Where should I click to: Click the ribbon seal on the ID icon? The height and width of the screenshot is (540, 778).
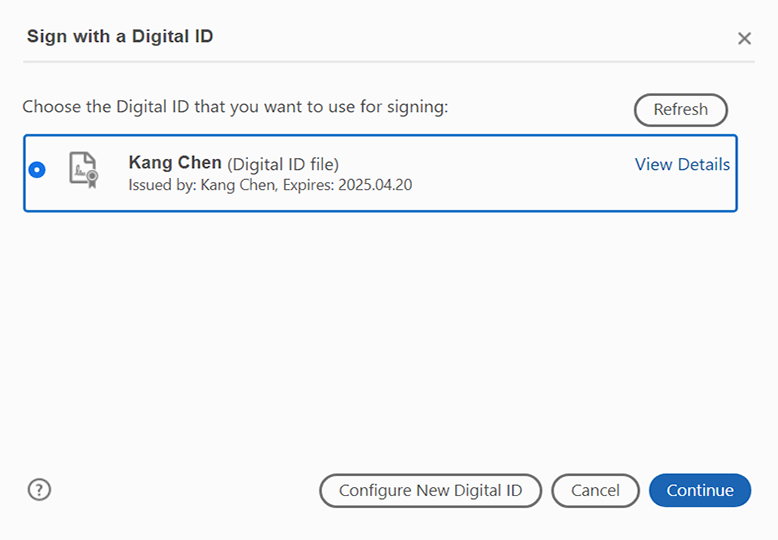(92, 179)
